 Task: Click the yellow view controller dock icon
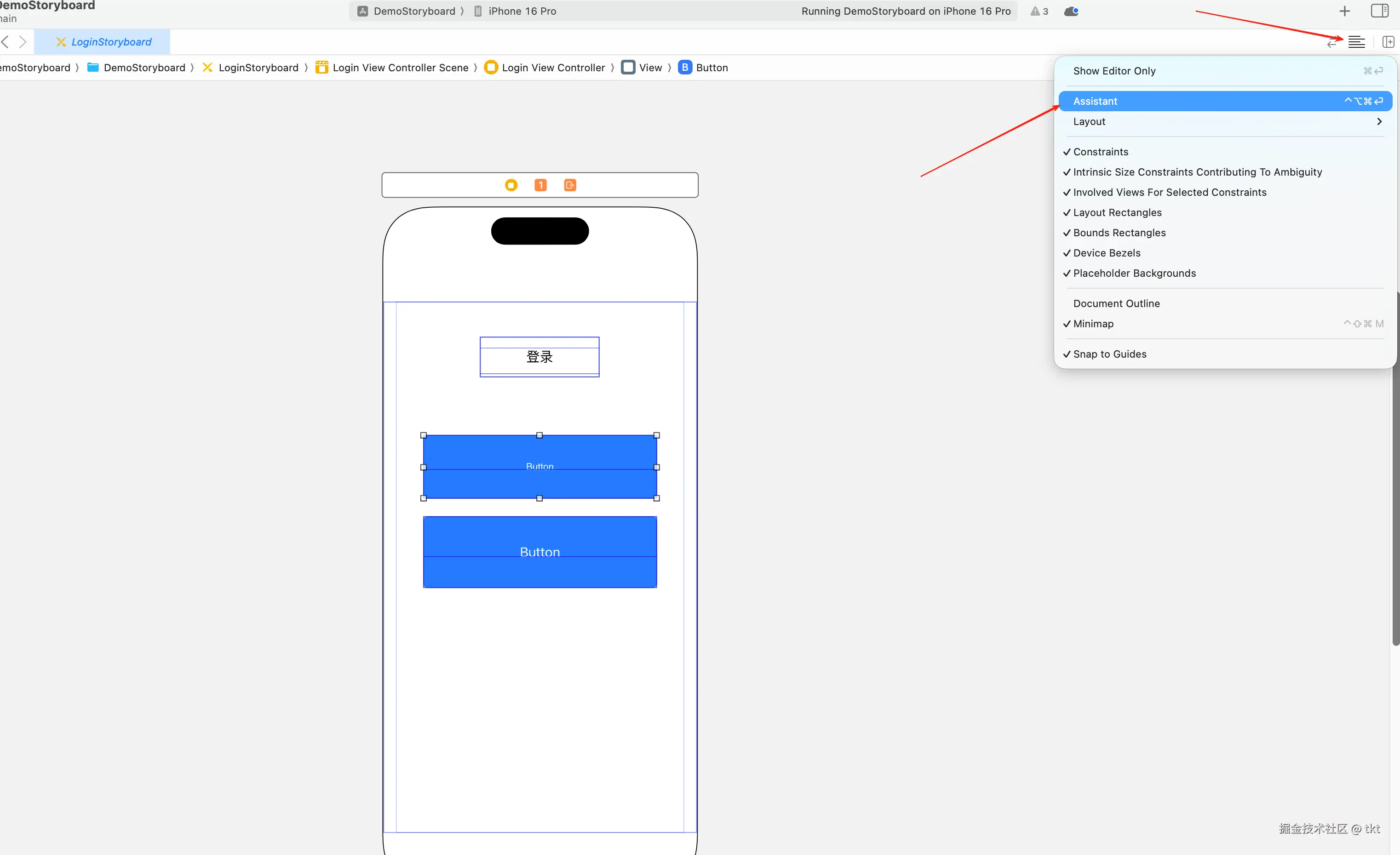[511, 185]
